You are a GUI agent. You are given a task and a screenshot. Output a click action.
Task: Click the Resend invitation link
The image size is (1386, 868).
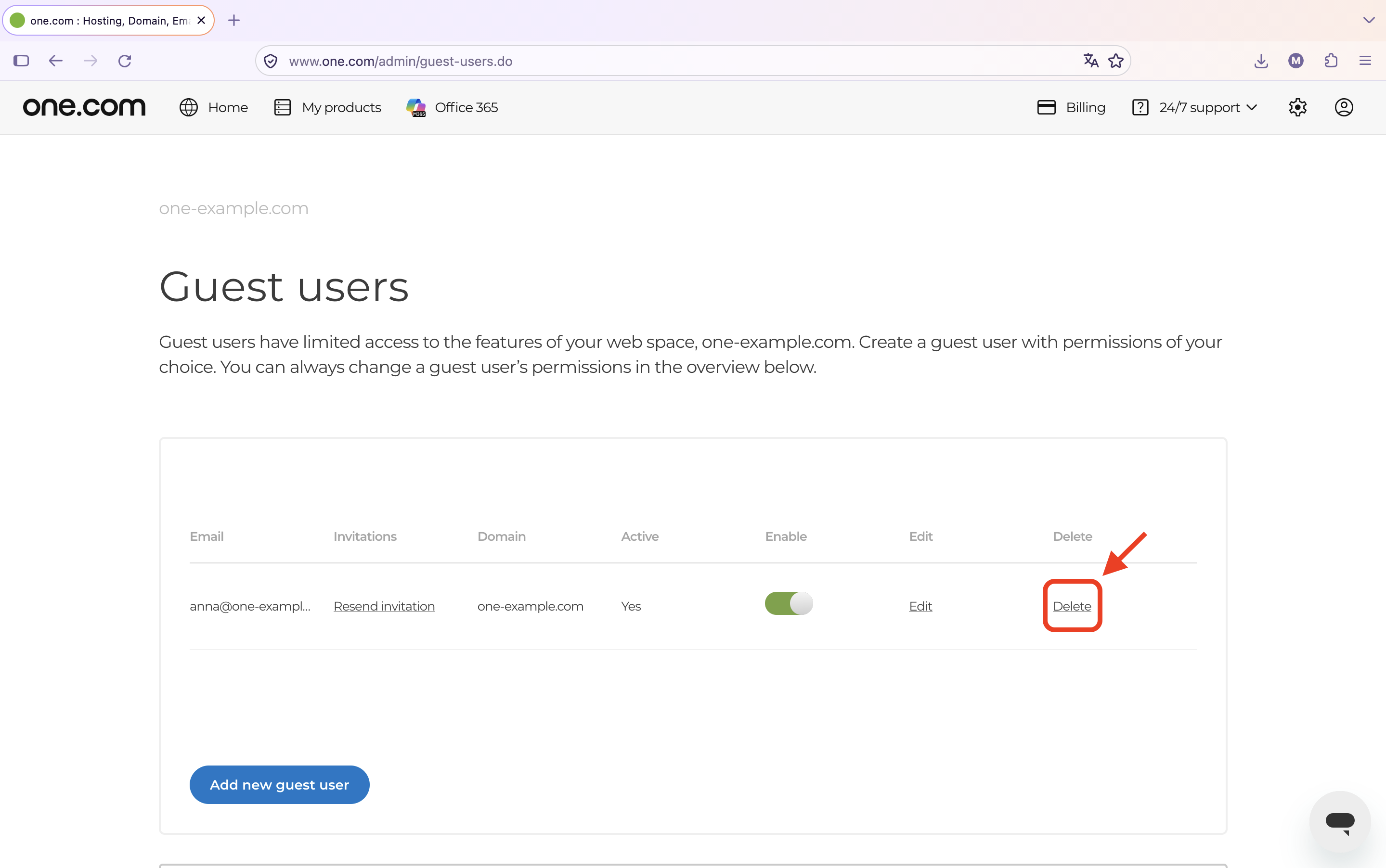(x=384, y=606)
